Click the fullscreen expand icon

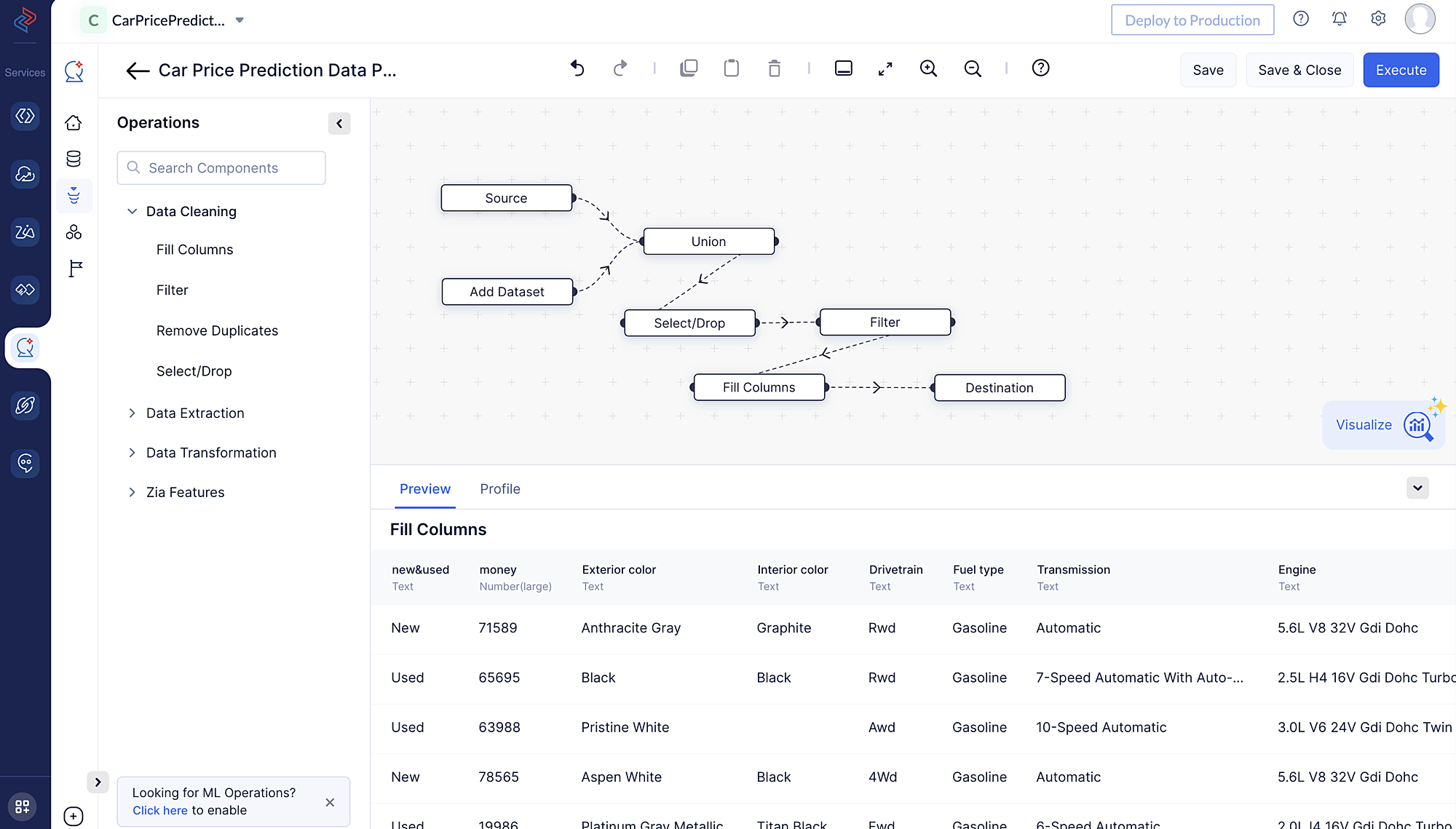tap(885, 68)
